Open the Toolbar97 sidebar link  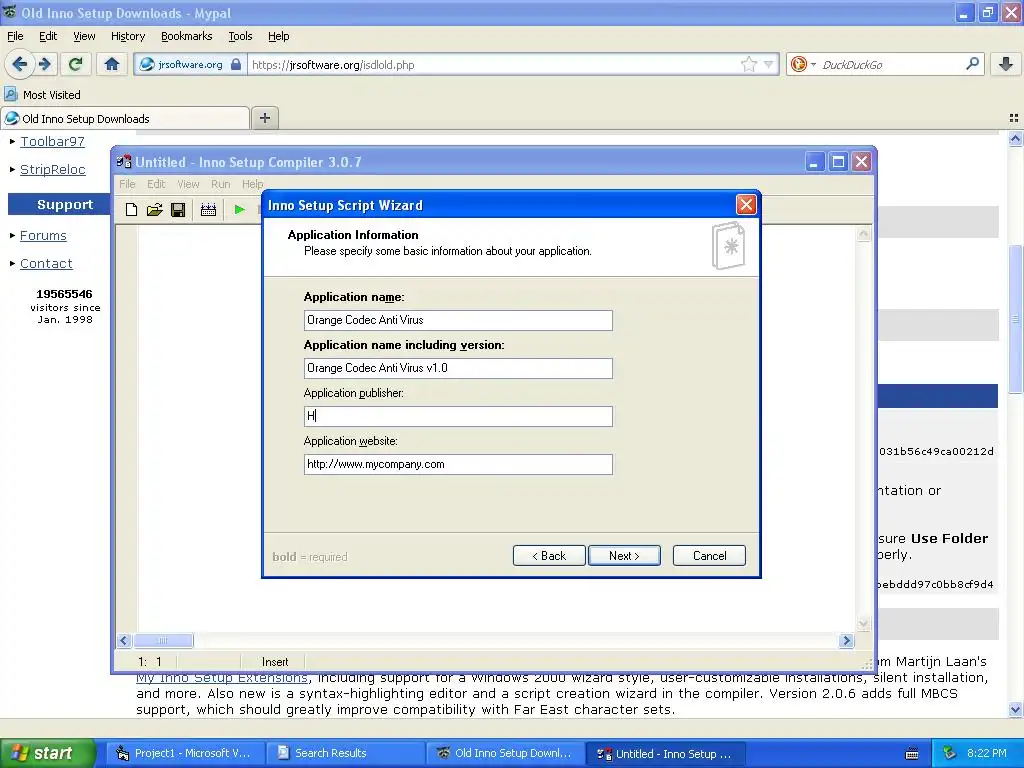[x=52, y=141]
